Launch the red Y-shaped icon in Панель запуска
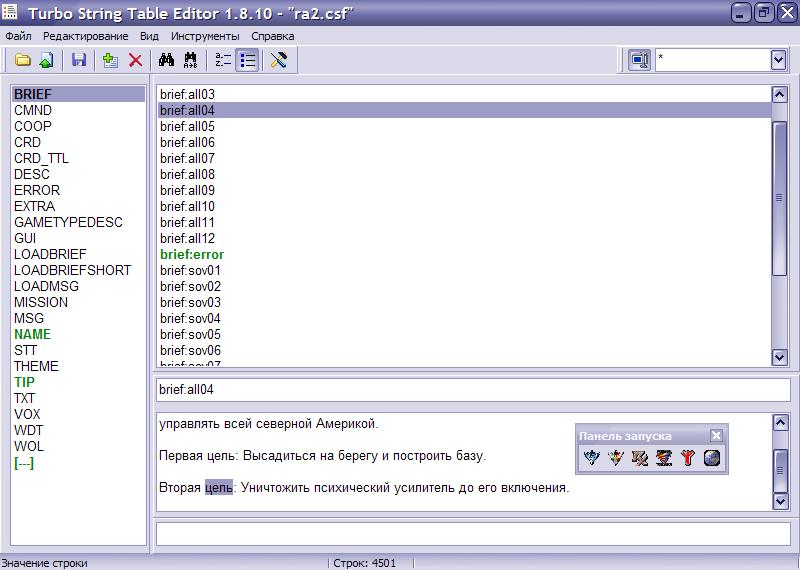The image size is (800, 570). click(x=688, y=458)
